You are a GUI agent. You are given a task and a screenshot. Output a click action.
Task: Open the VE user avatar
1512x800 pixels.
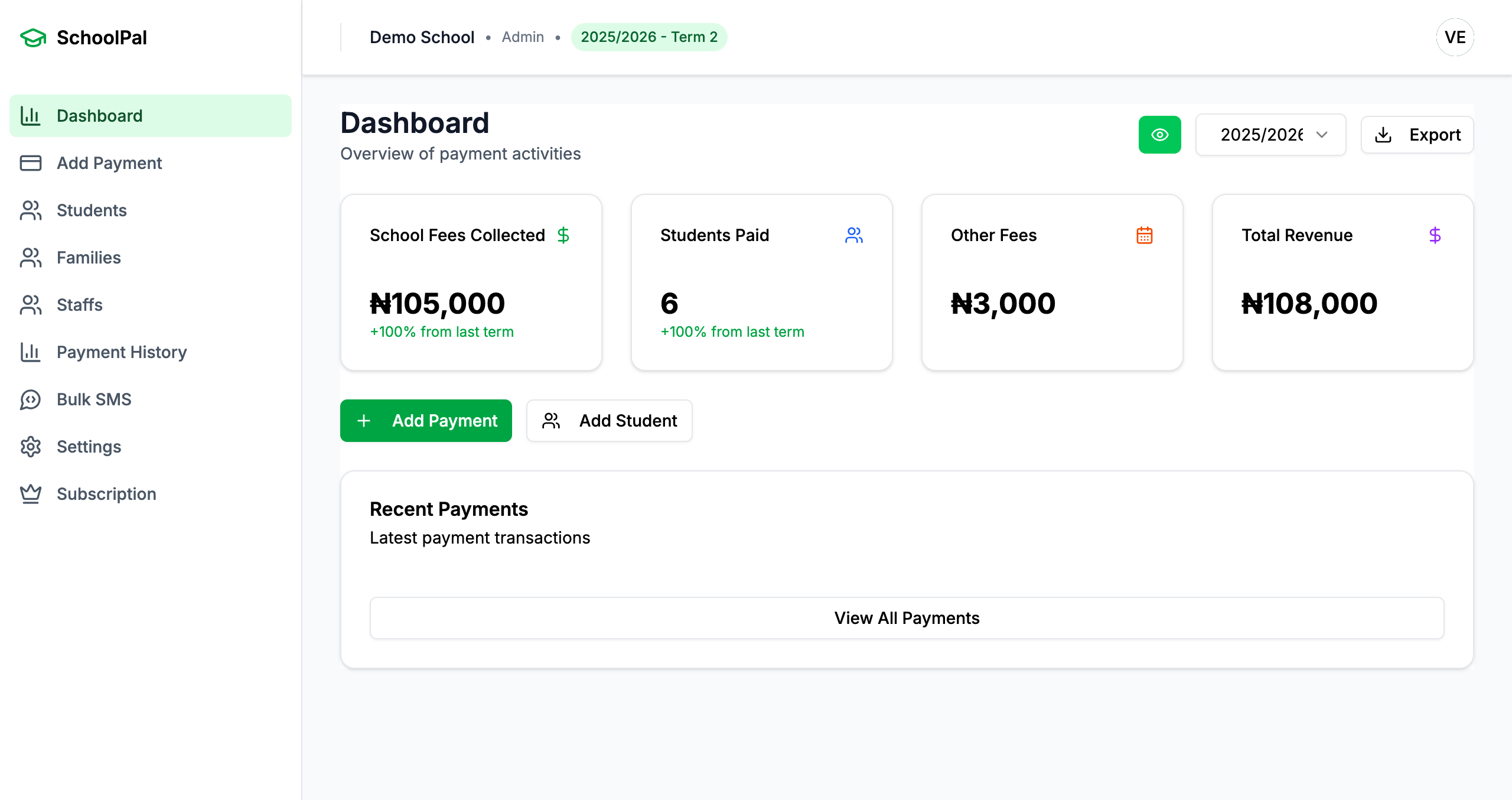click(1455, 37)
